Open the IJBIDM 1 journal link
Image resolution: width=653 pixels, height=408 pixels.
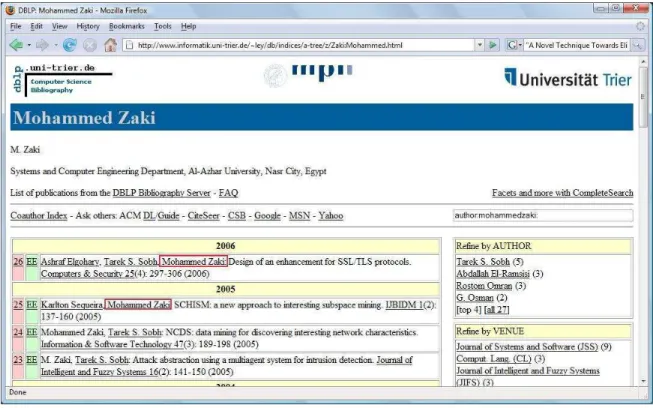pyautogui.click(x=404, y=304)
